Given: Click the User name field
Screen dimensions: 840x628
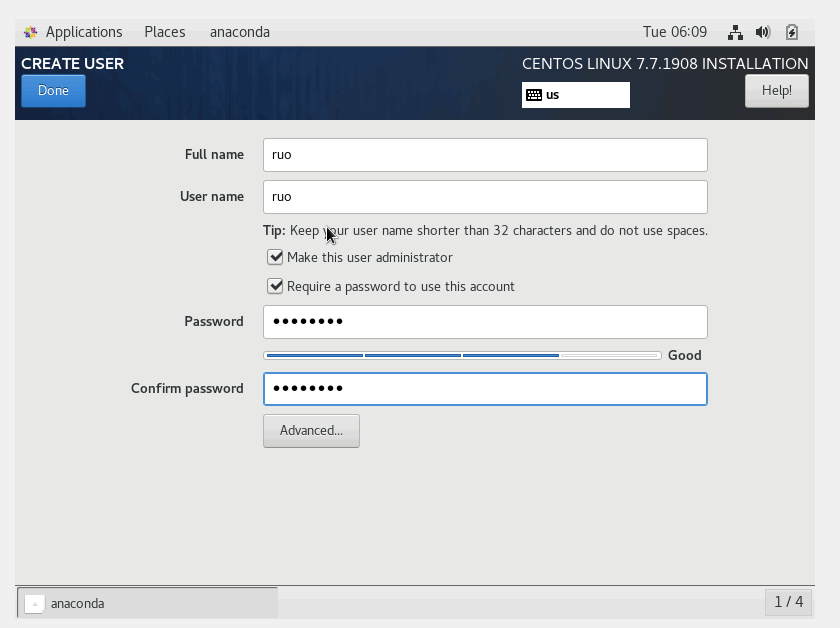Looking at the screenshot, I should tap(485, 197).
